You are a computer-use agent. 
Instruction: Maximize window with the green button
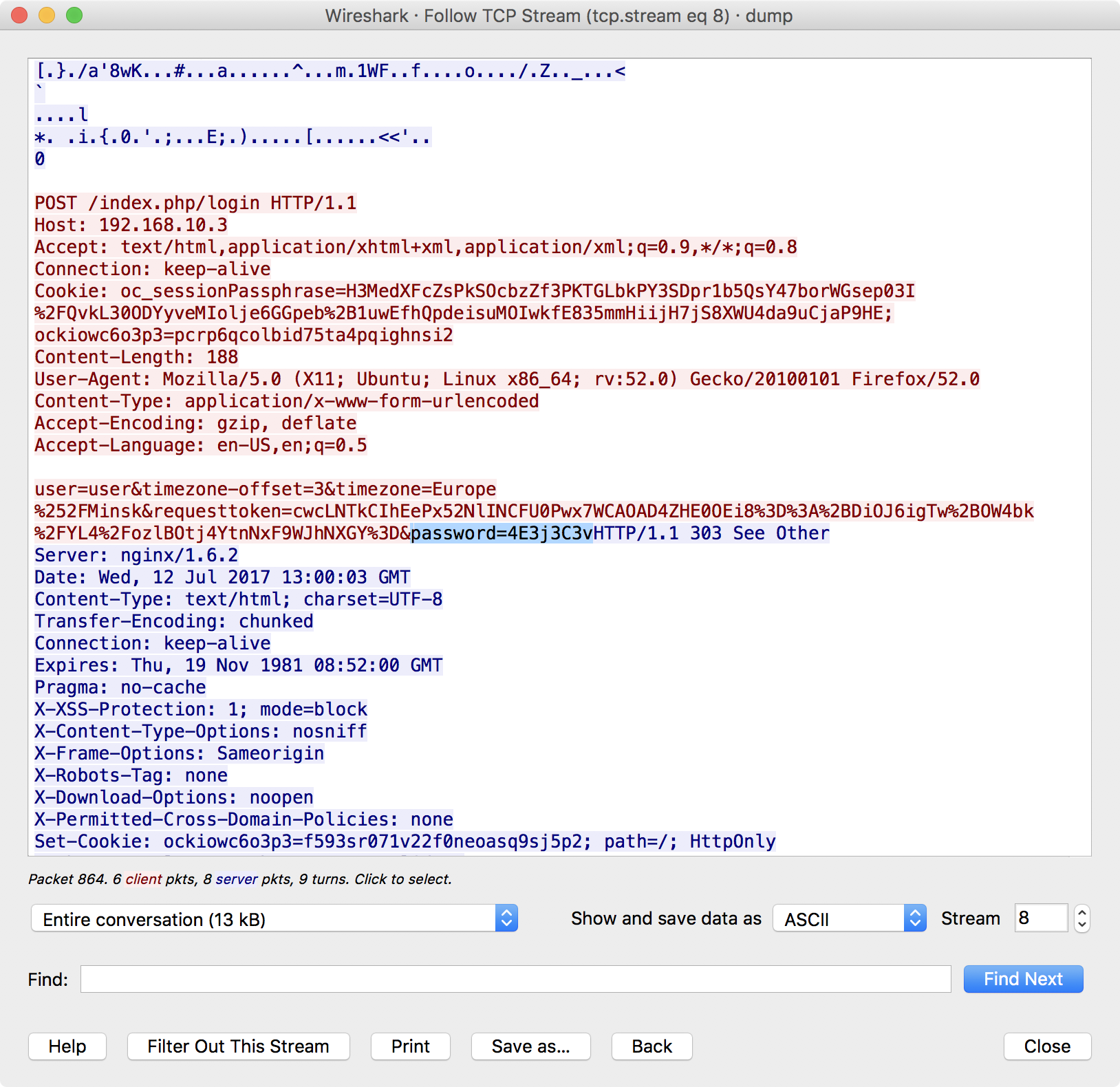tap(74, 15)
